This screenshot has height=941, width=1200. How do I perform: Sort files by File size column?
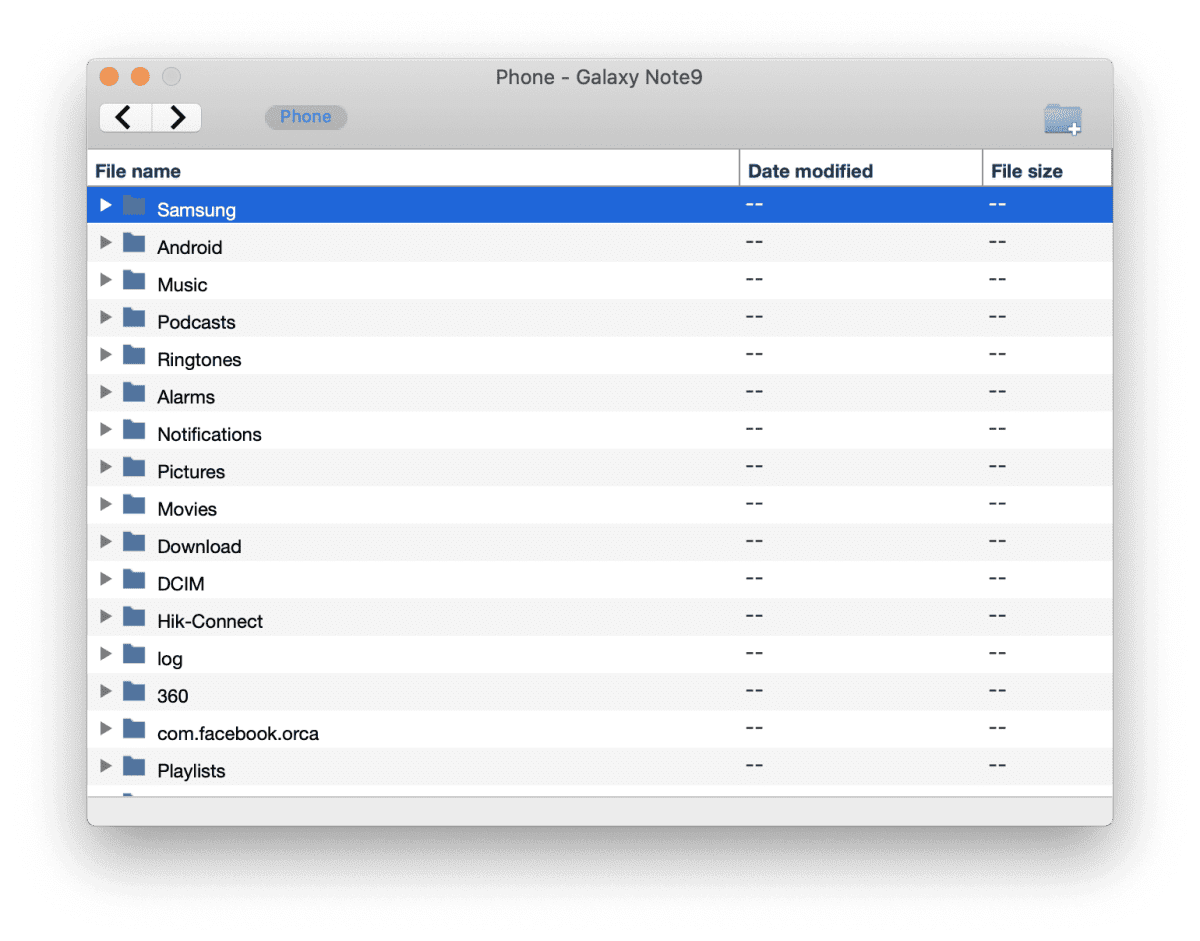click(x=1026, y=170)
